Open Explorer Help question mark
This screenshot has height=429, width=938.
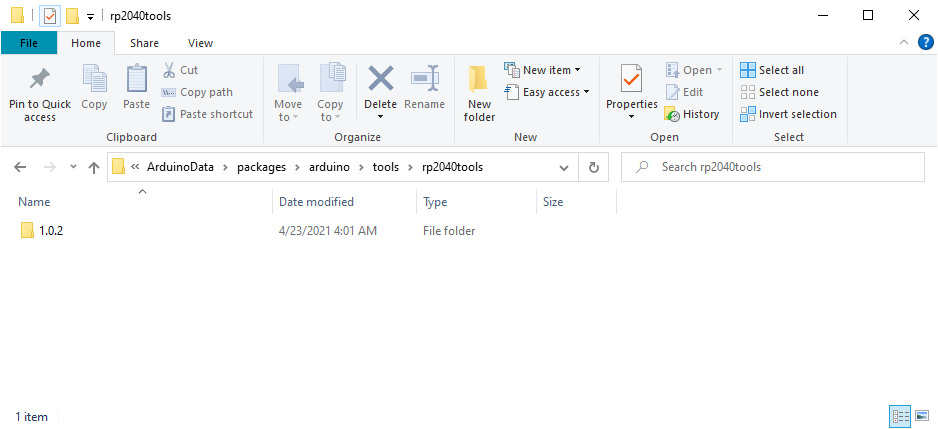[925, 42]
